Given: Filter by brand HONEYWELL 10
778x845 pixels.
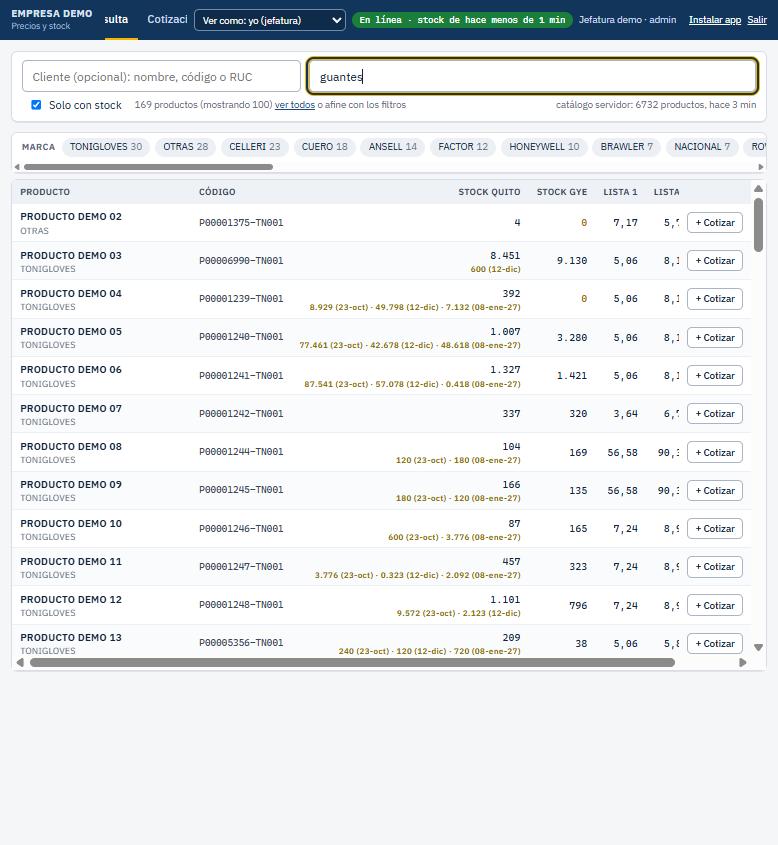Looking at the screenshot, I should coord(544,147).
